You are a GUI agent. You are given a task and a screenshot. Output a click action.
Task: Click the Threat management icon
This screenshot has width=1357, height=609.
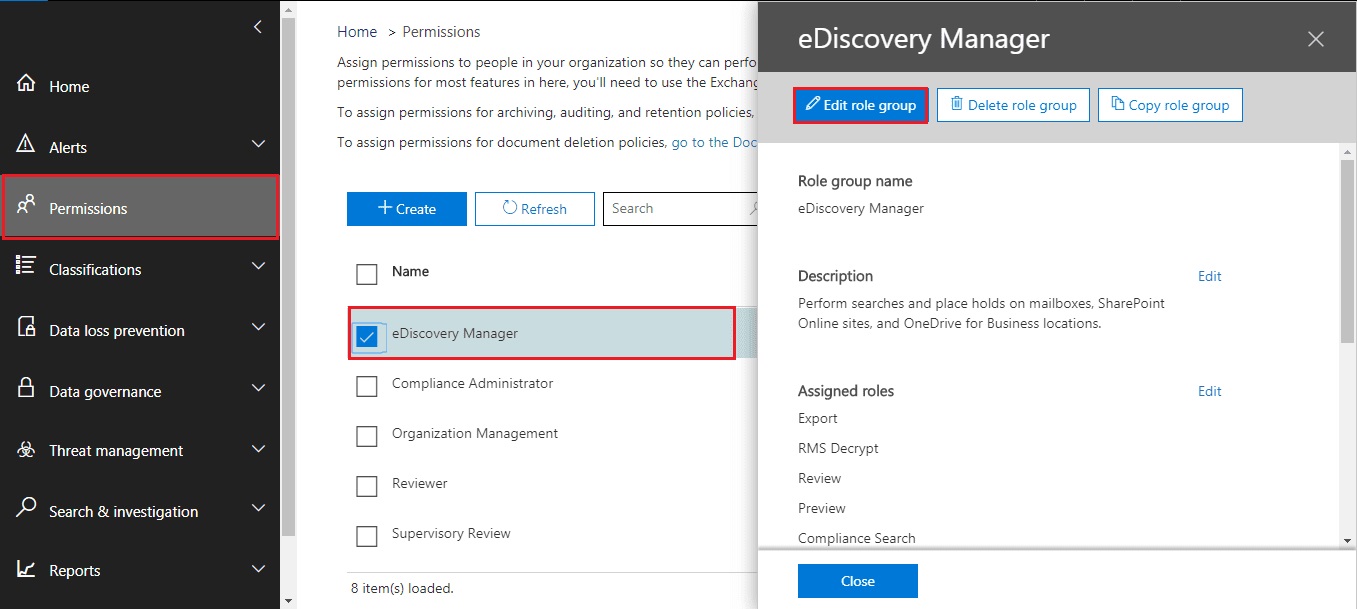coord(28,450)
